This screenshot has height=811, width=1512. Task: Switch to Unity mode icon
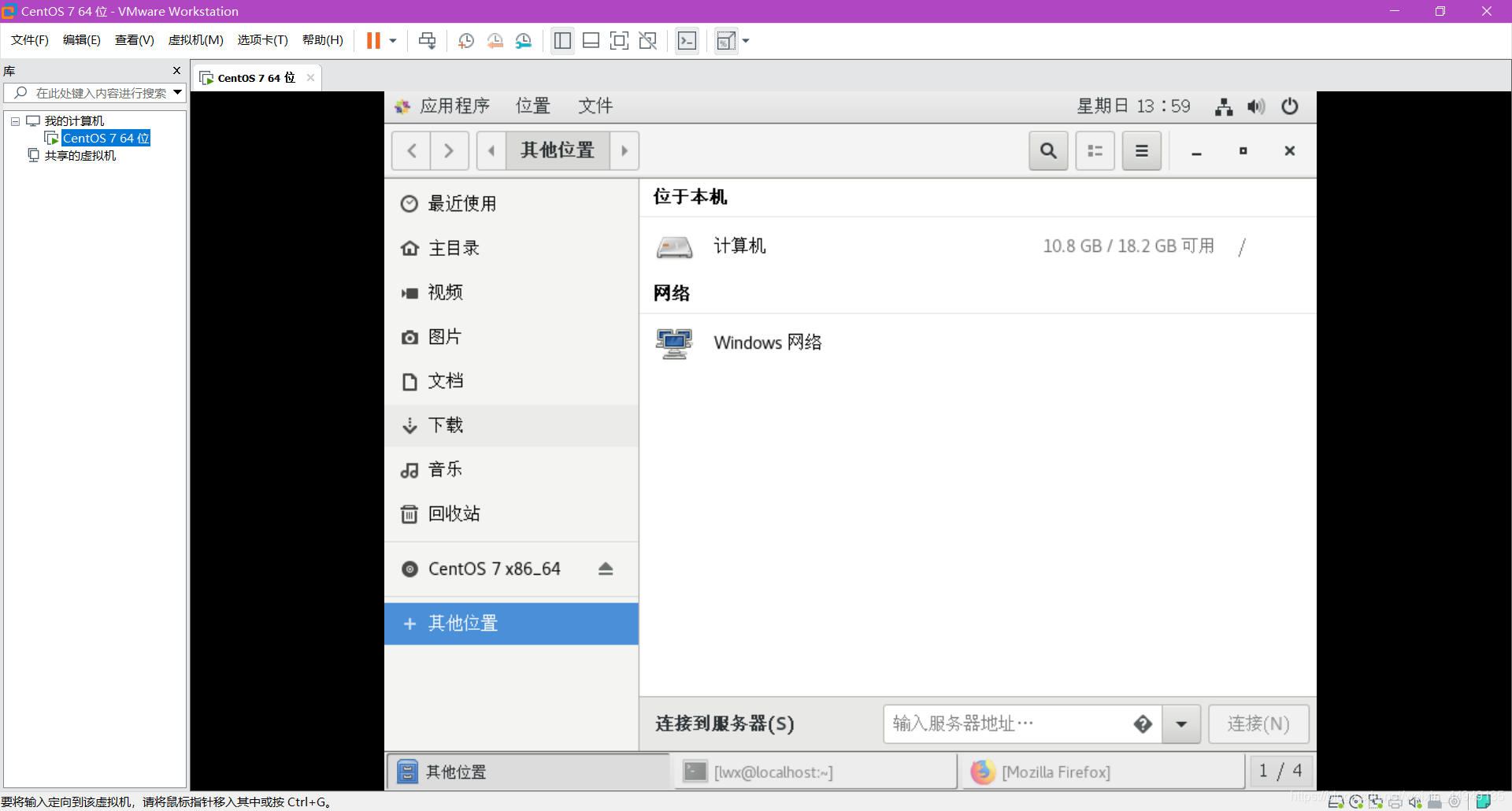pos(648,41)
